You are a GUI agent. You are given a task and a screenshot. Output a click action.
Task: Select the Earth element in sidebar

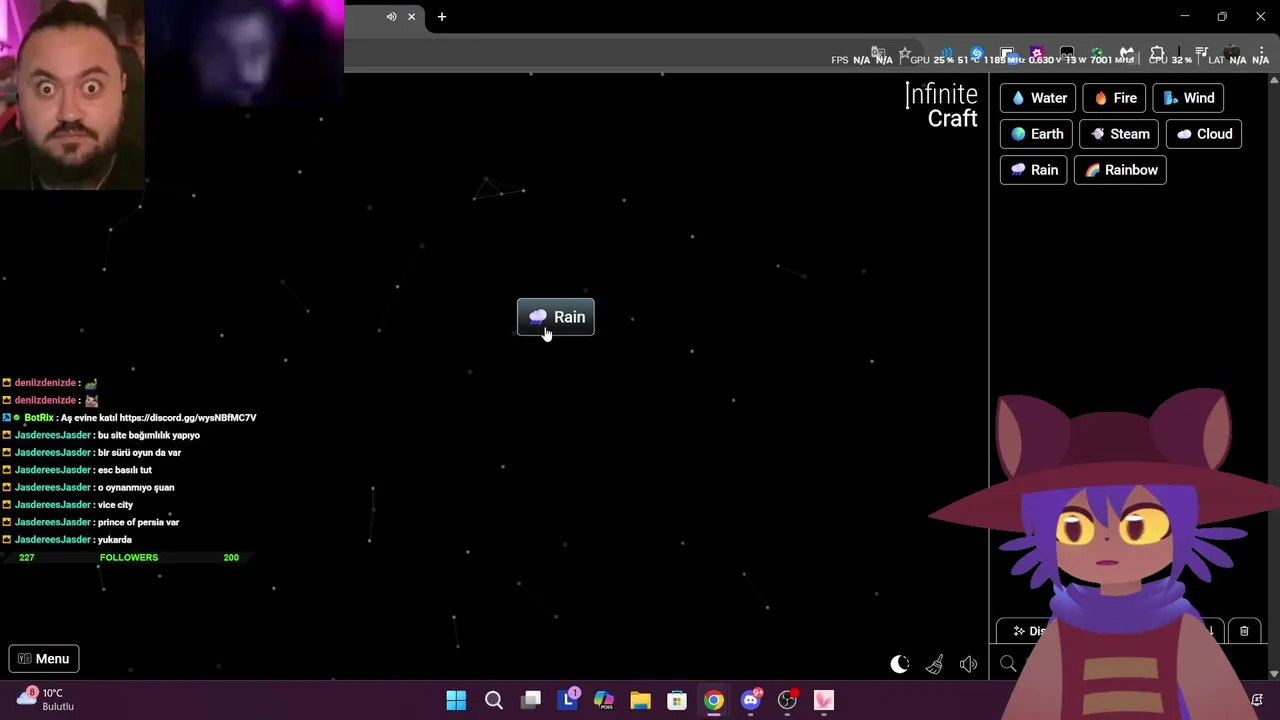(x=1037, y=134)
